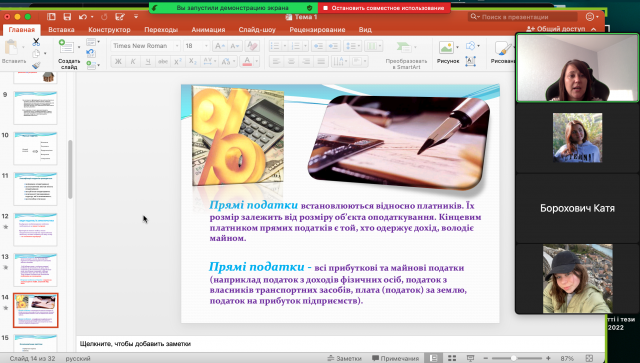
Task: Toggle normal view button in status bar
Action: (433, 358)
